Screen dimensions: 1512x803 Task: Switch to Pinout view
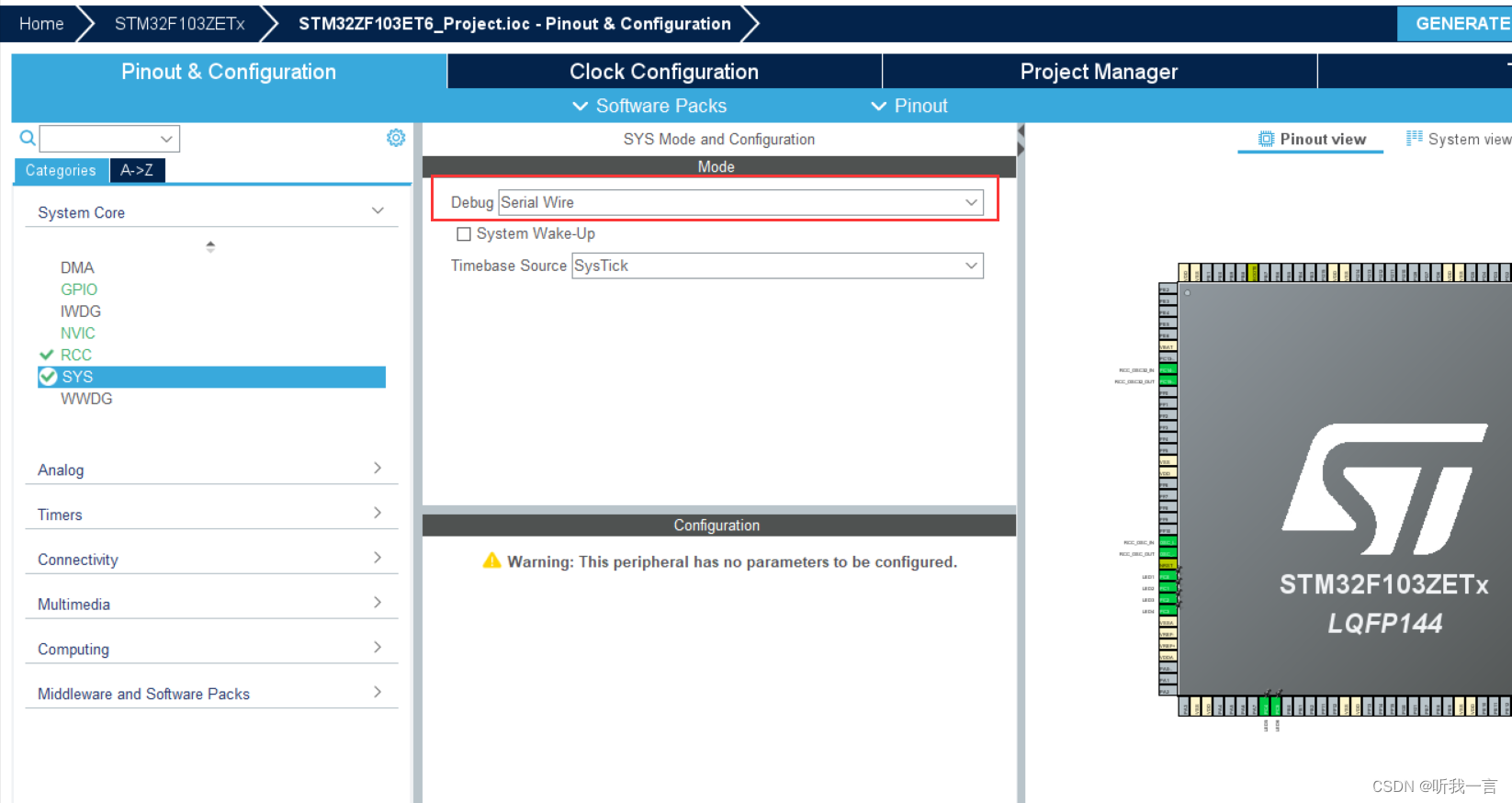point(1311,139)
